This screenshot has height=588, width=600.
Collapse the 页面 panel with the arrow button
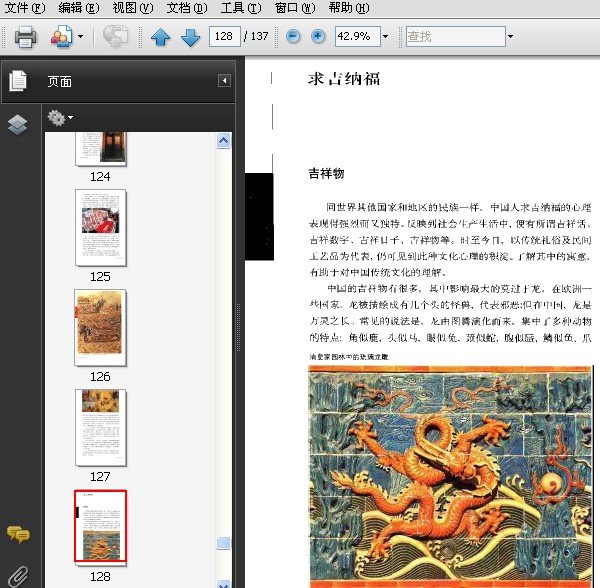224,81
